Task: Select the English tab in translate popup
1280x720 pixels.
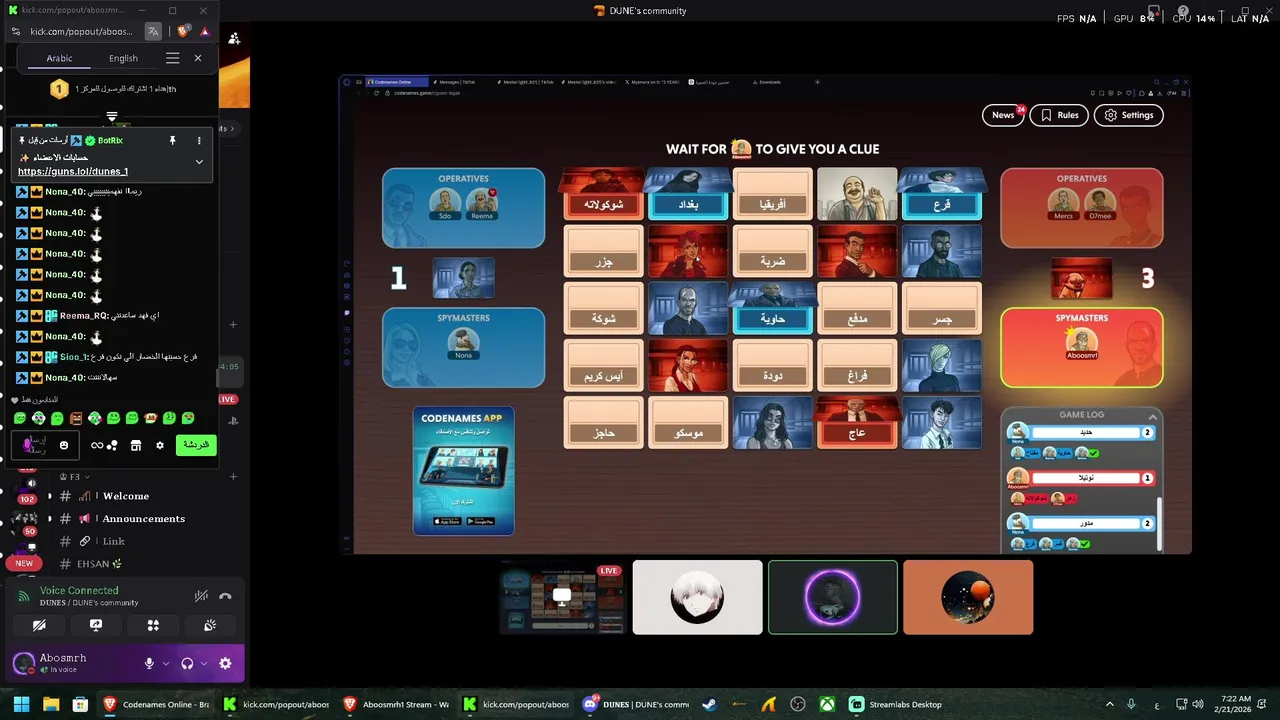Action: [123, 58]
